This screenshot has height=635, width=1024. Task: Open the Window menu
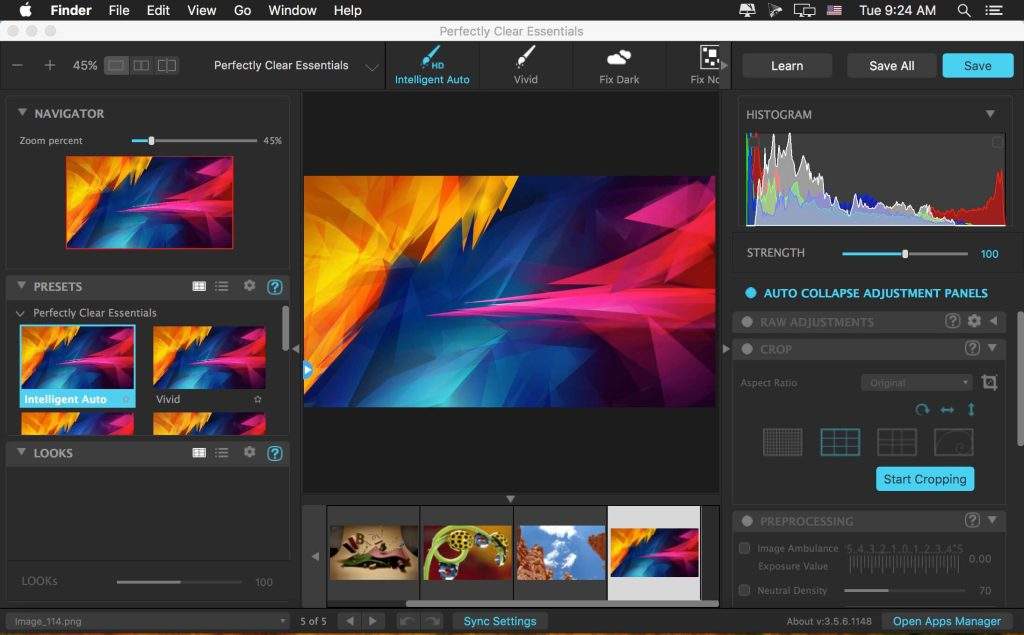point(290,10)
